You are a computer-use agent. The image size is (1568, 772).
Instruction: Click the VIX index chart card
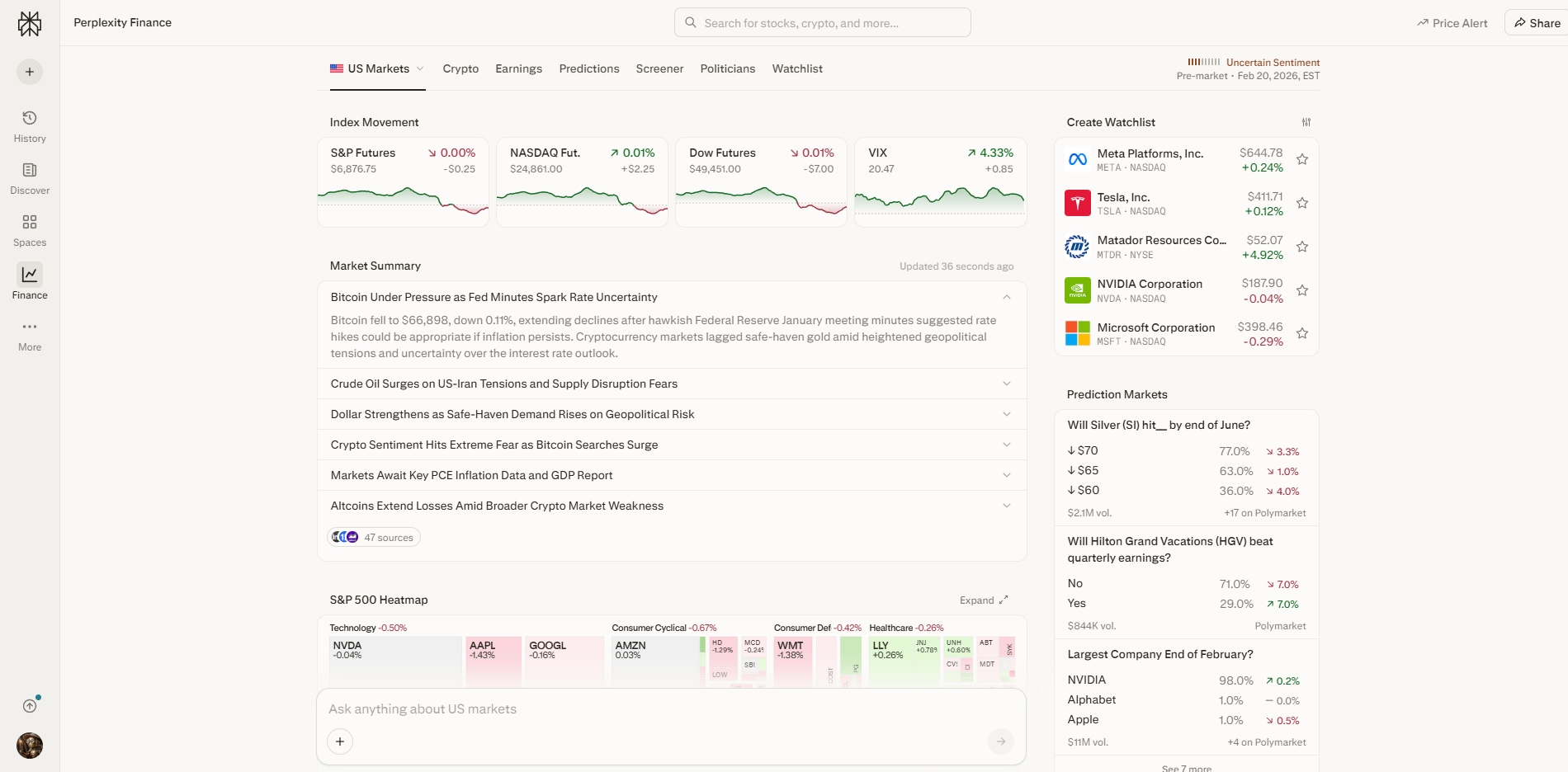tap(940, 182)
